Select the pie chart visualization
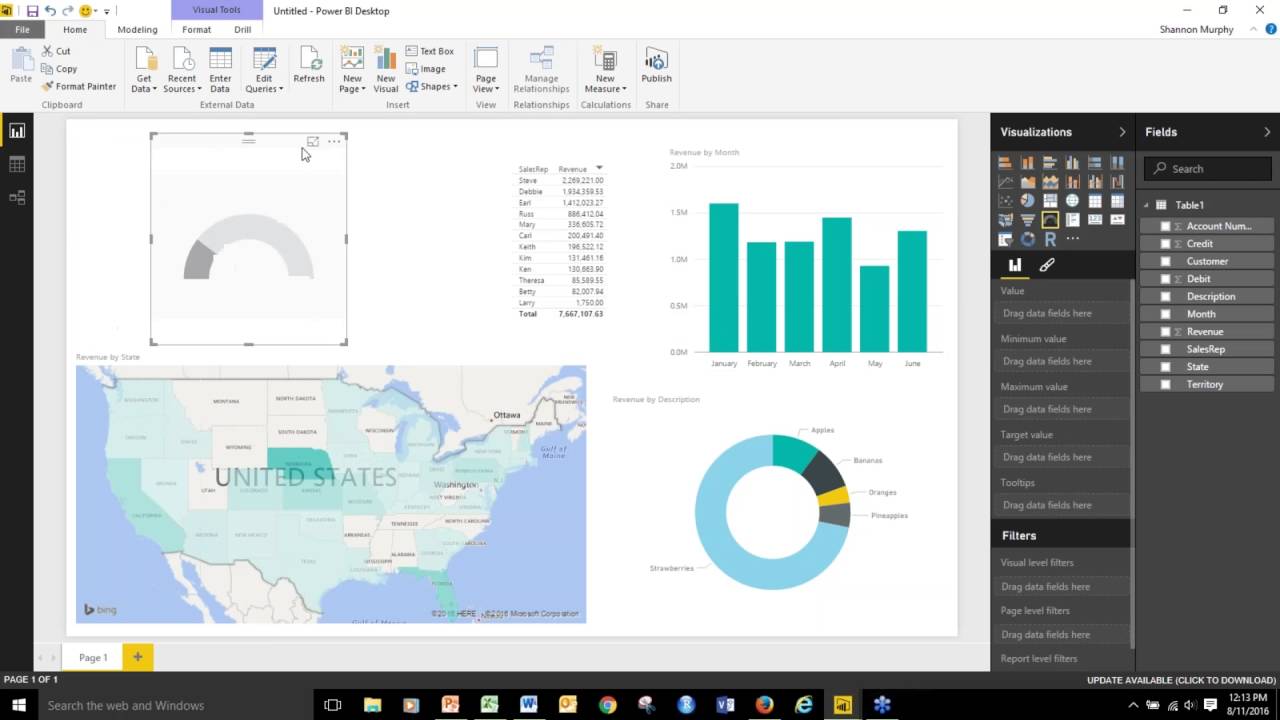The image size is (1280, 720). pyautogui.click(x=1027, y=201)
